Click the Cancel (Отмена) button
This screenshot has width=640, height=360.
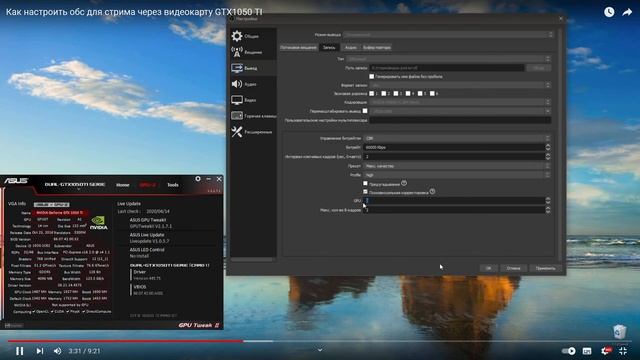[x=513, y=268]
